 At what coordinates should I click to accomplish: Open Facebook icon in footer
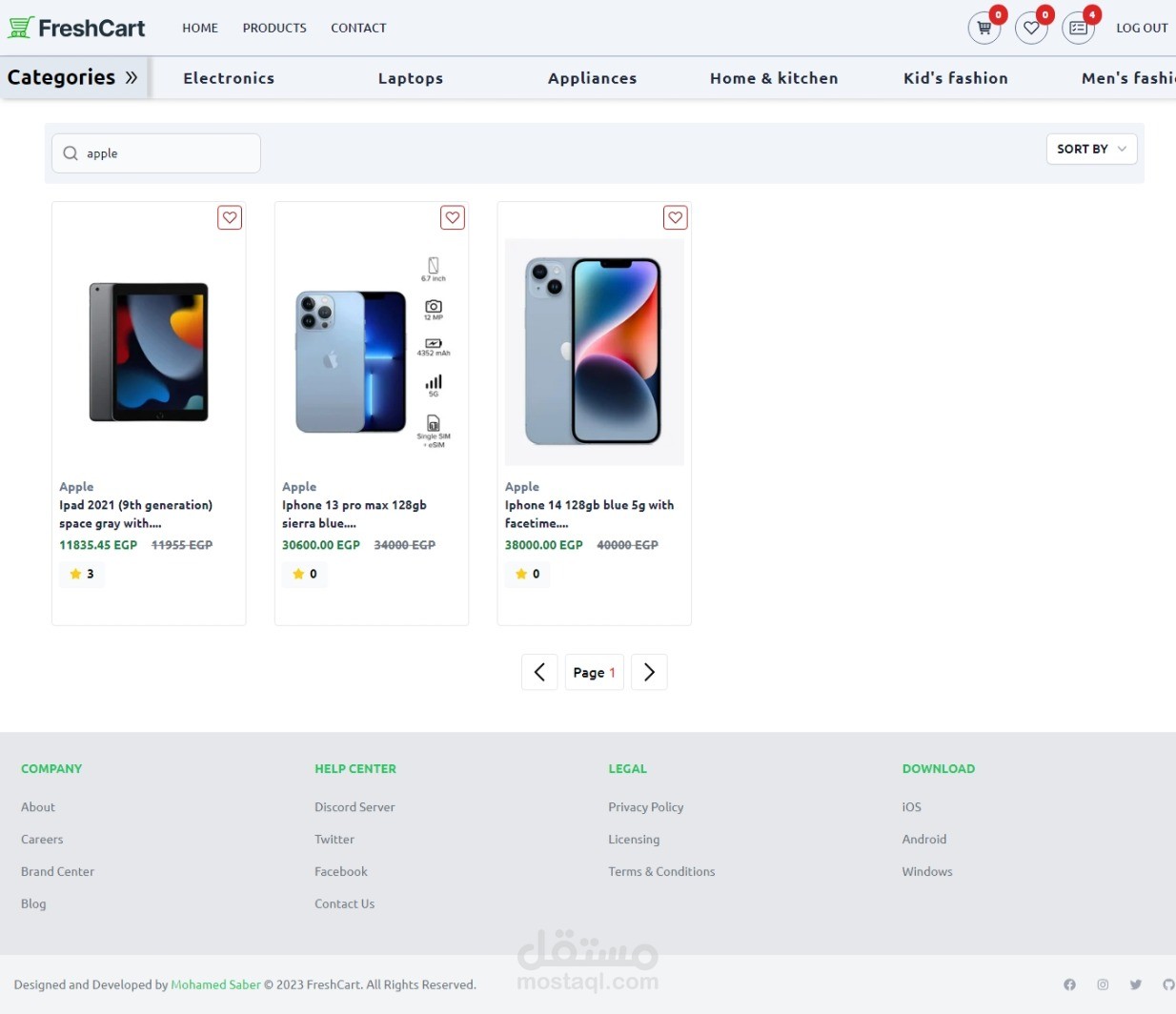[1069, 984]
